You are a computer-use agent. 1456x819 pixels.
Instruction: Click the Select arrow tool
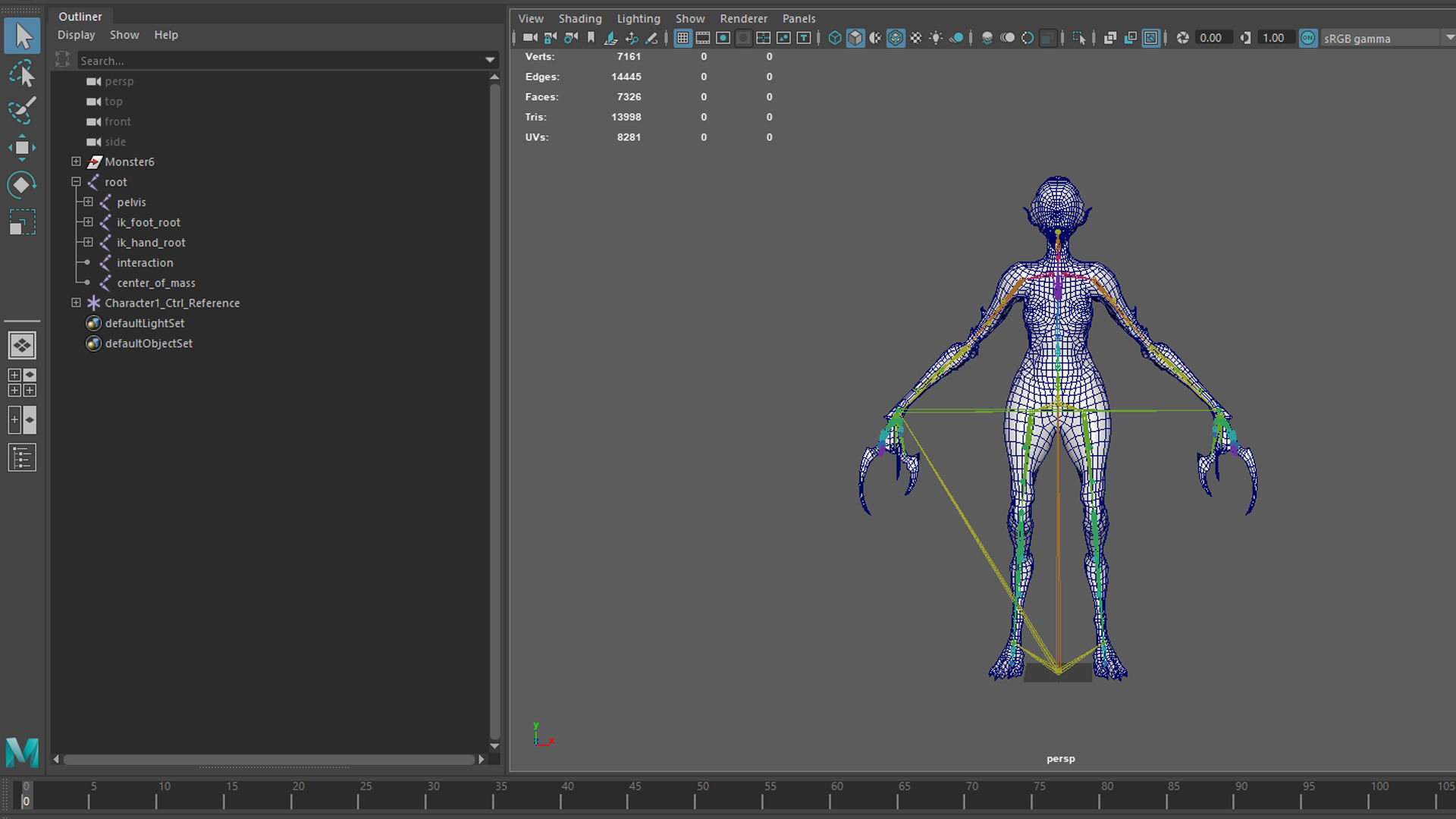pyautogui.click(x=22, y=36)
